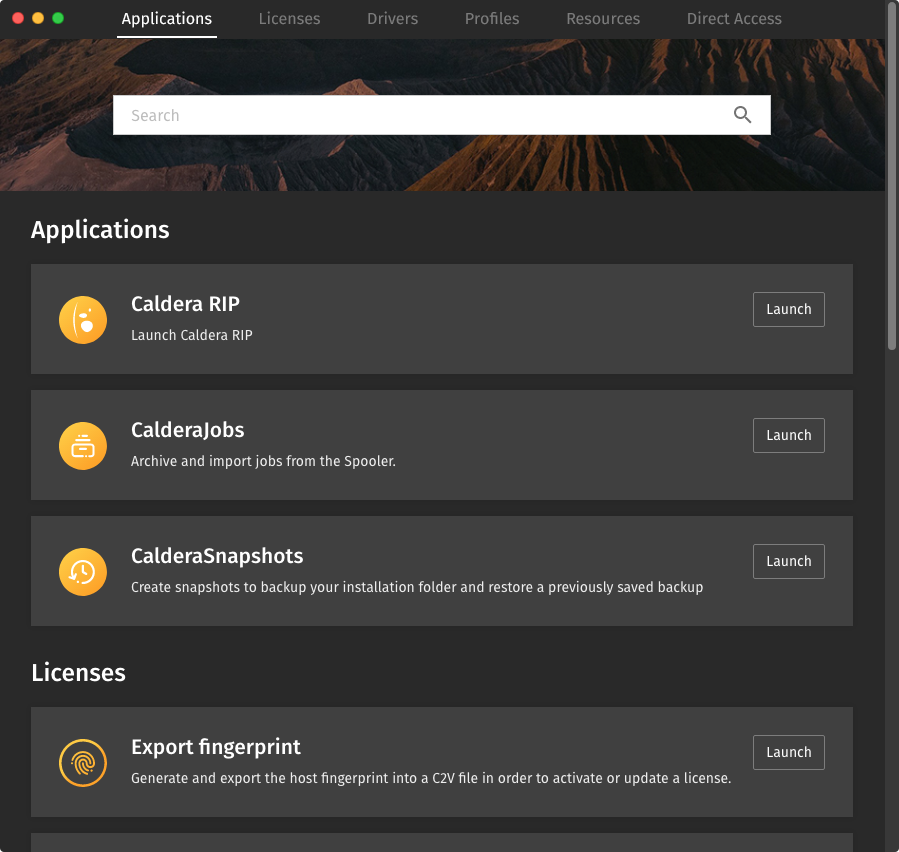Click the CalderaJobs printer icon

coord(83,446)
